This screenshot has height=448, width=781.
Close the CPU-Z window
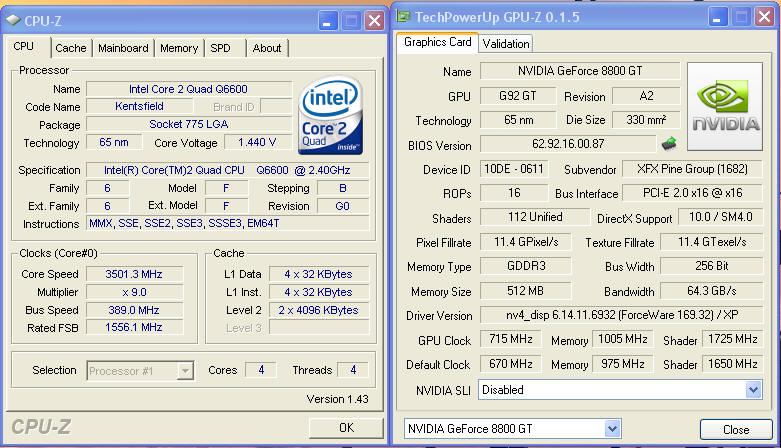(x=374, y=21)
